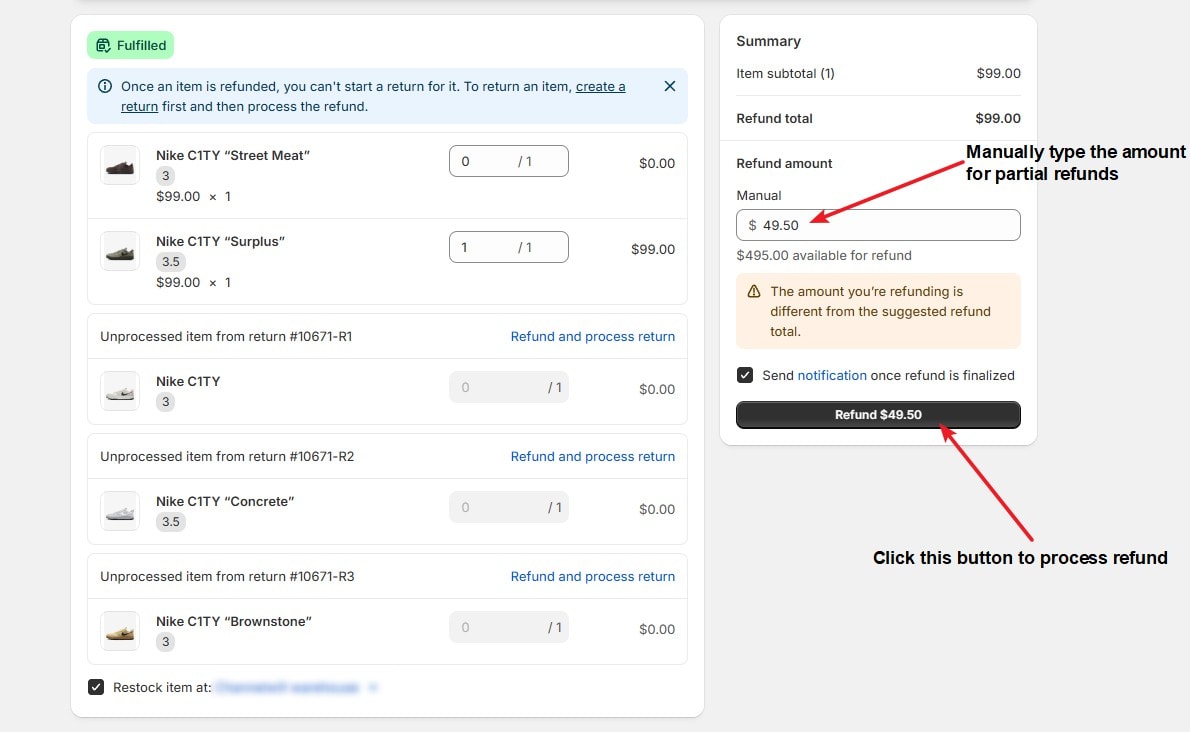This screenshot has width=1190, height=732.
Task: Refund and process return #10671-R3
Action: [x=593, y=576]
